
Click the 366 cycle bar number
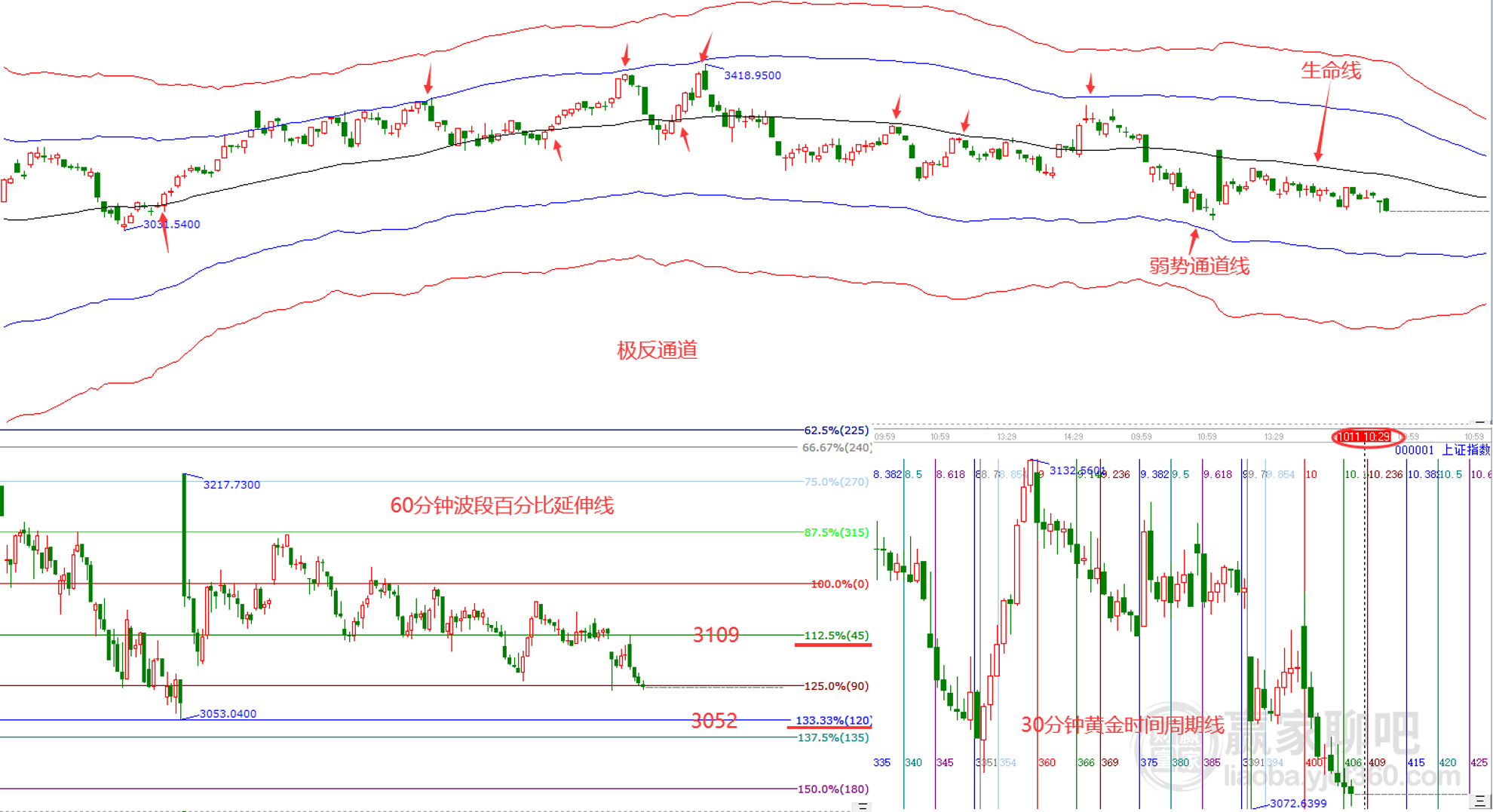click(1086, 763)
